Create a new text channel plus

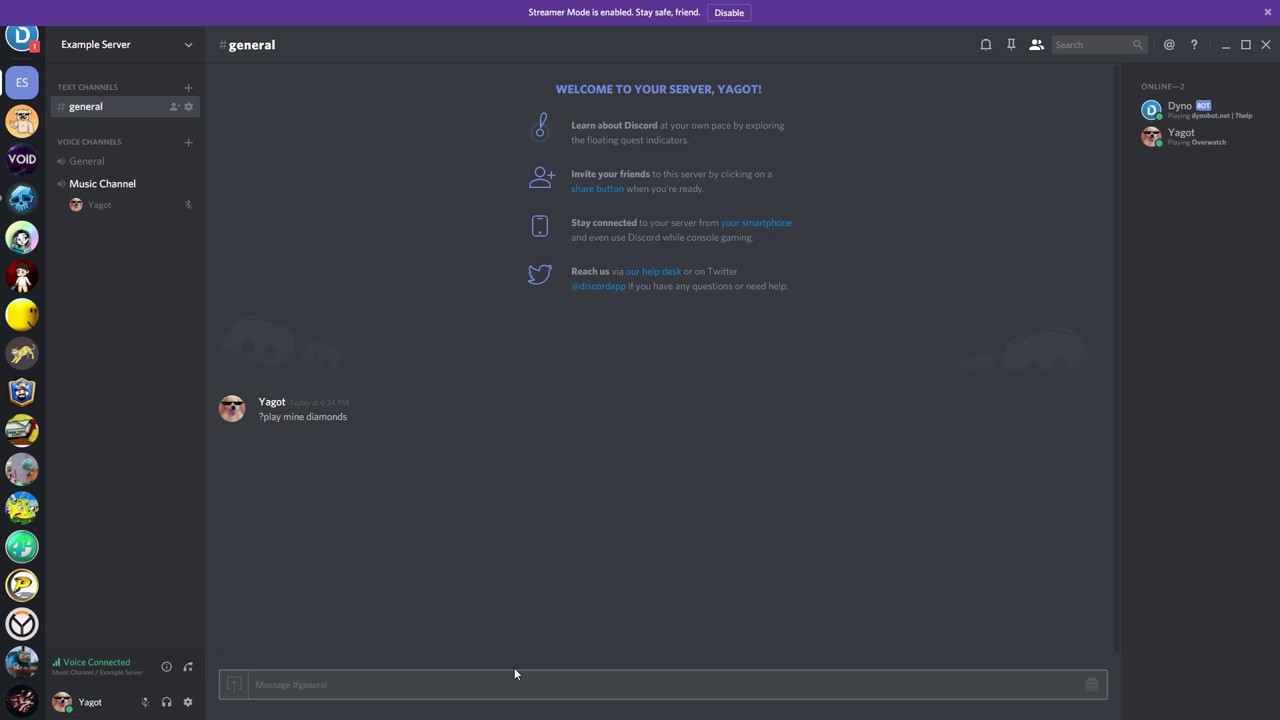coord(188,88)
